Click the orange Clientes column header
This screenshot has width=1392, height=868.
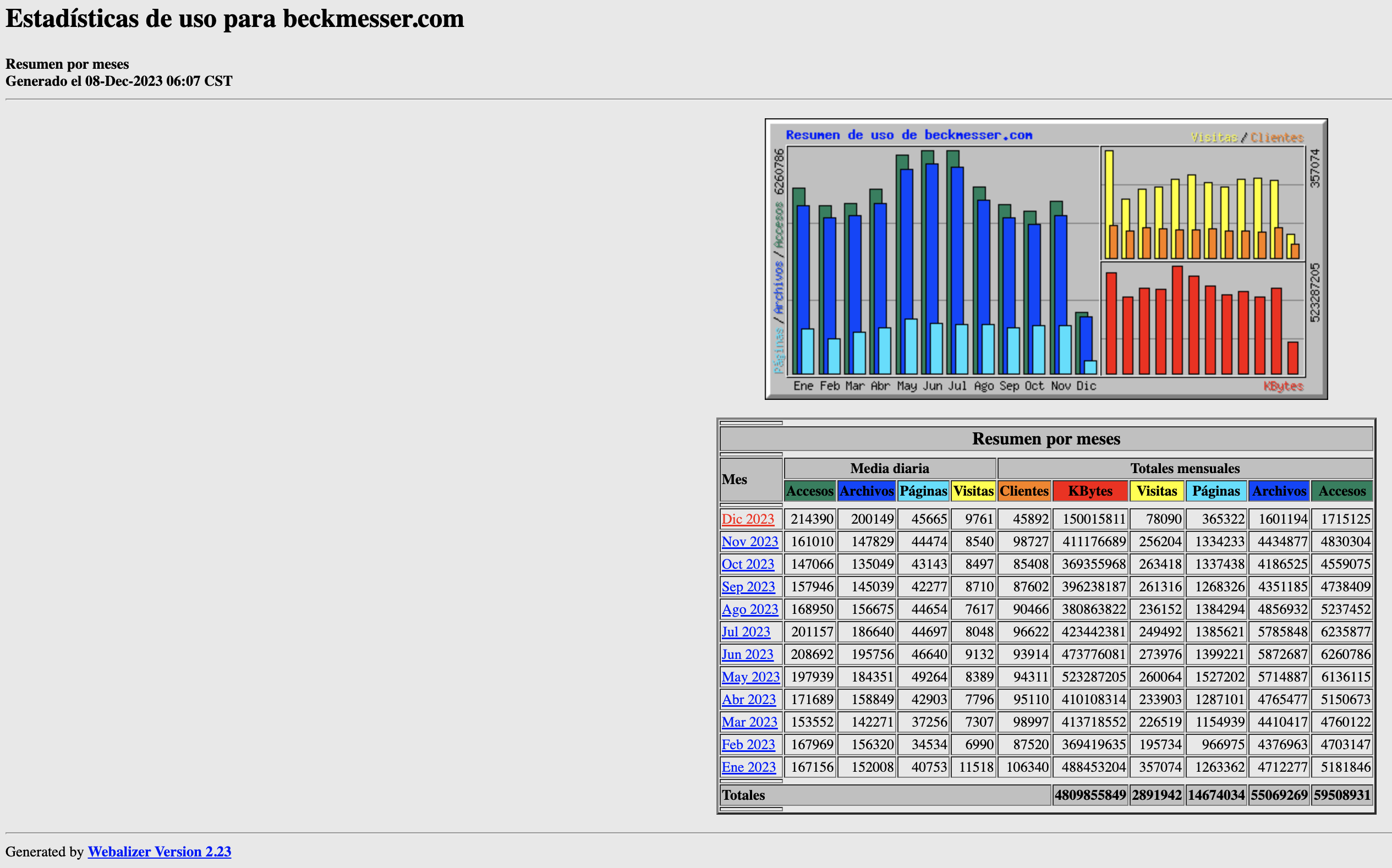click(x=1024, y=491)
